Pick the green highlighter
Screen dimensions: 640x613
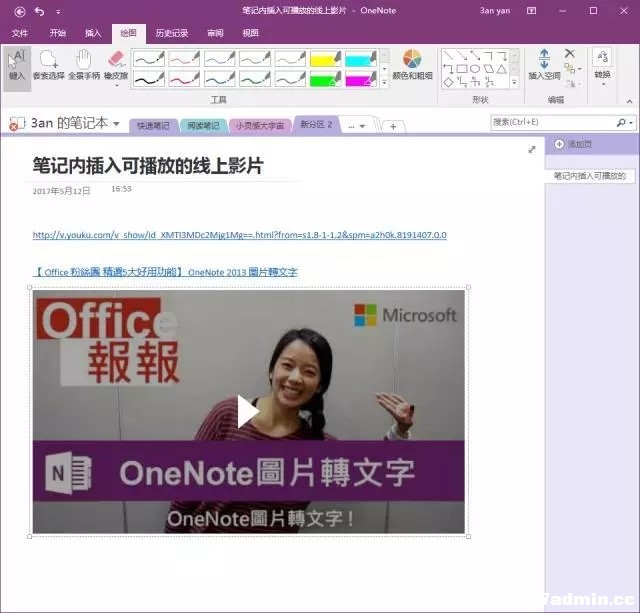point(325,79)
